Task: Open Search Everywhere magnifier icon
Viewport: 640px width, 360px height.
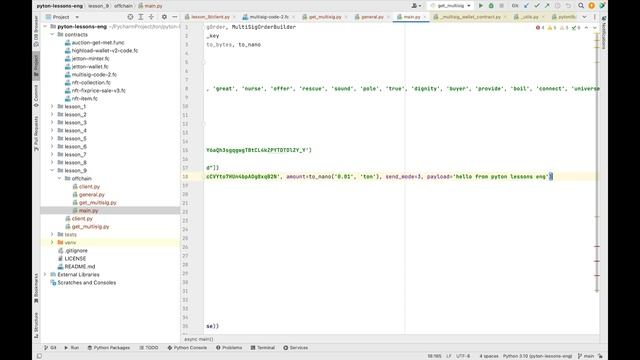Action: point(581,6)
